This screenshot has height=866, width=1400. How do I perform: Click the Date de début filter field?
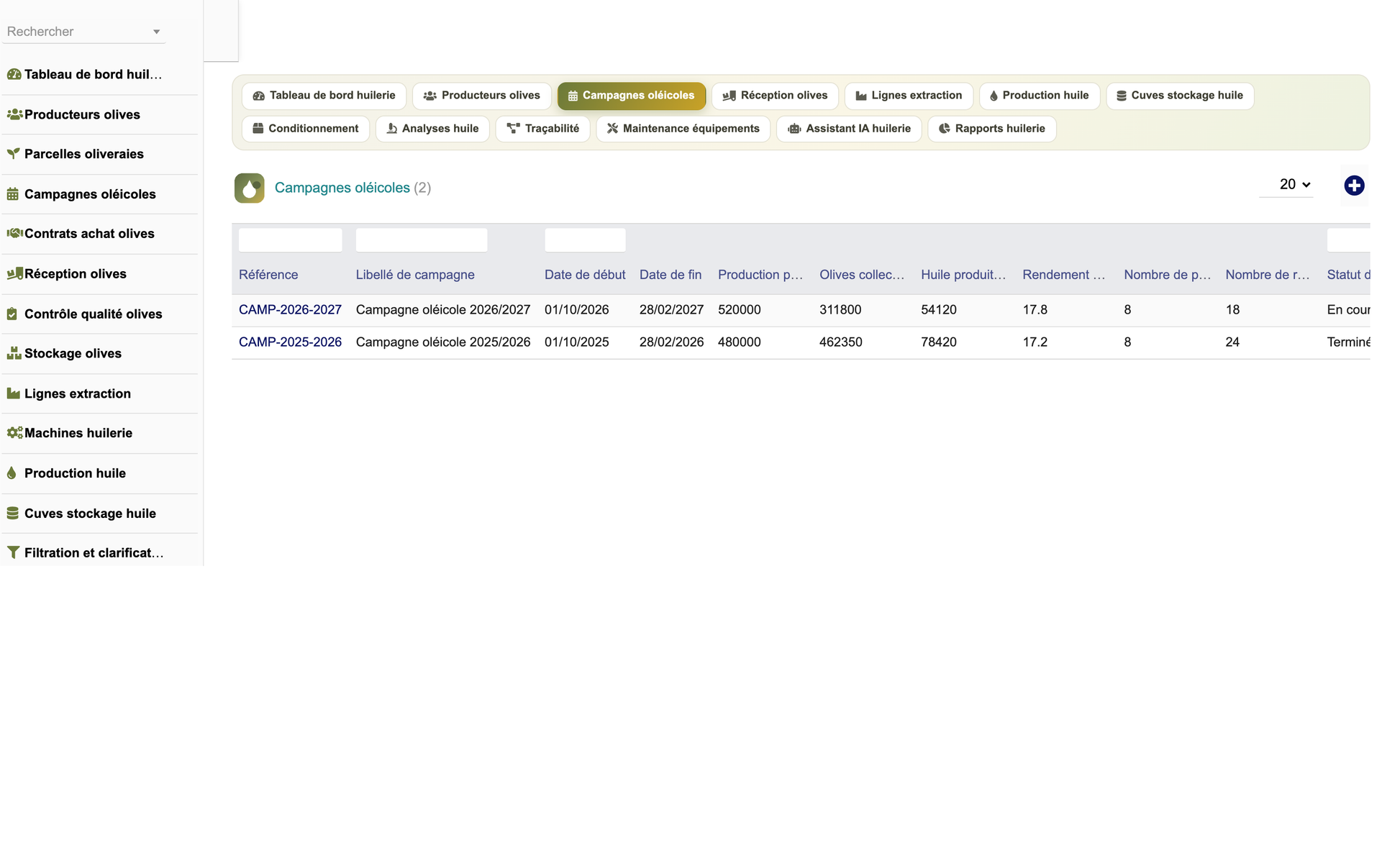pos(585,240)
